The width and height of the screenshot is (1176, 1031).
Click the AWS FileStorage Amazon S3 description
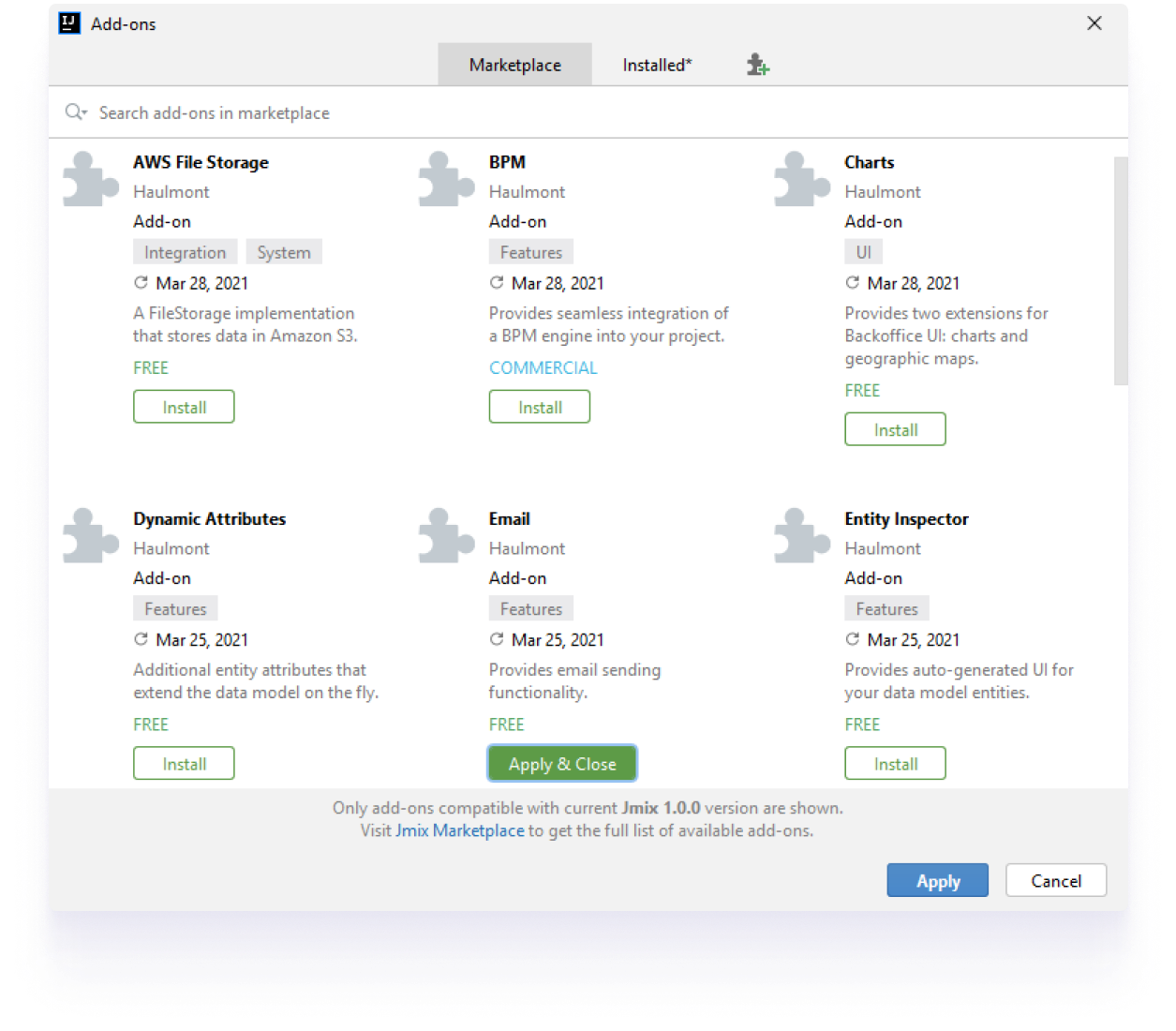[x=246, y=324]
